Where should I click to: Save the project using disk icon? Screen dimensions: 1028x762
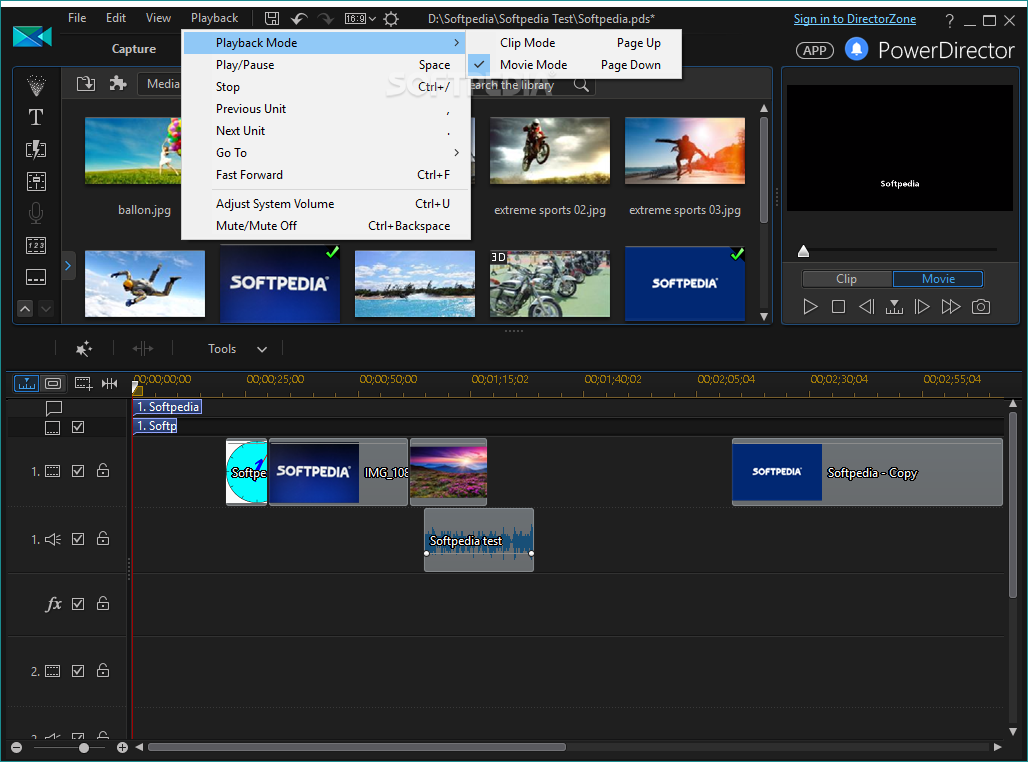272,18
